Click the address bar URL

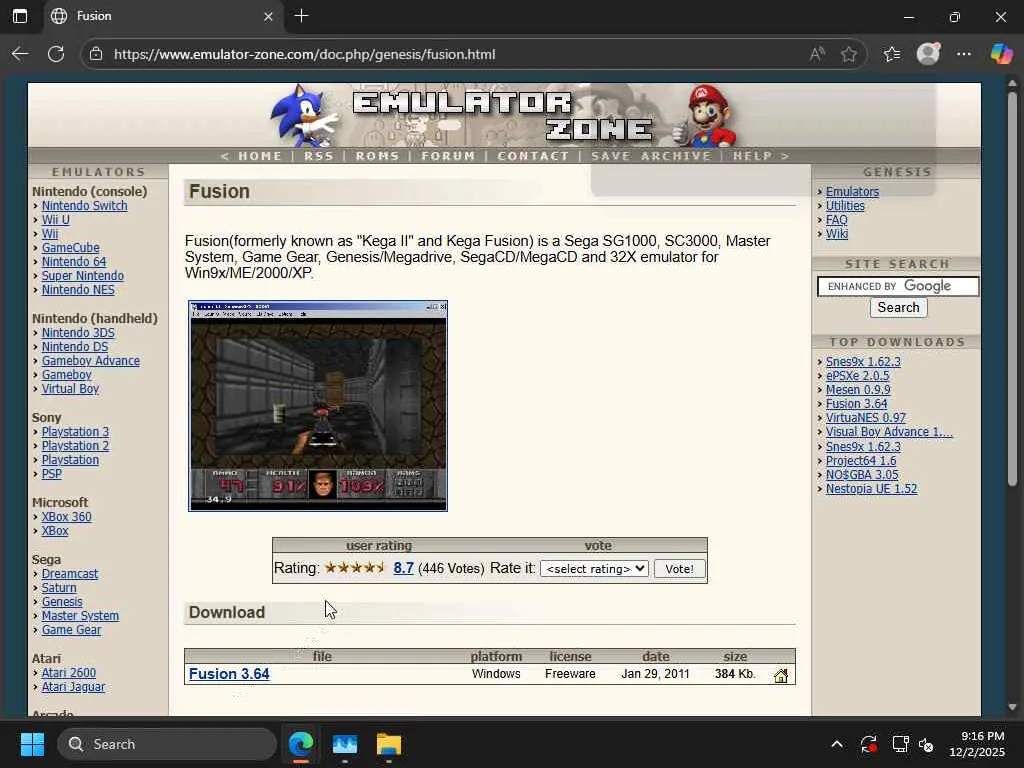click(304, 54)
